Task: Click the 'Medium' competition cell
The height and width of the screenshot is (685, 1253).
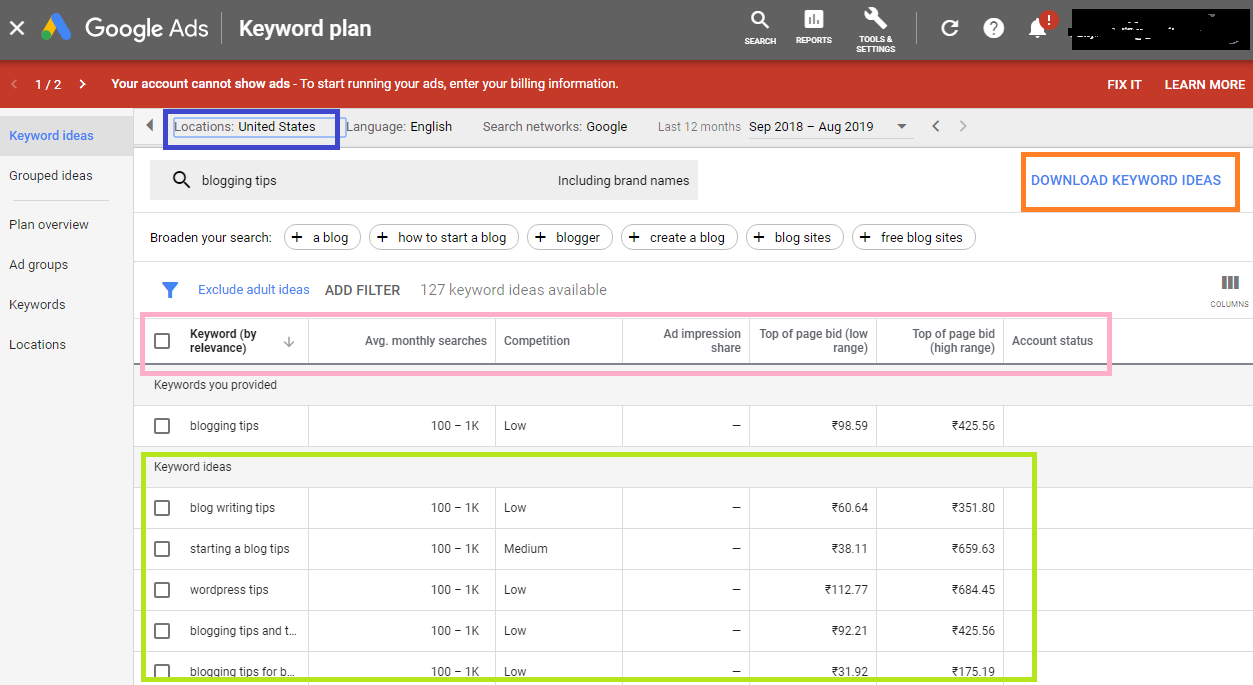Action: click(x=526, y=549)
